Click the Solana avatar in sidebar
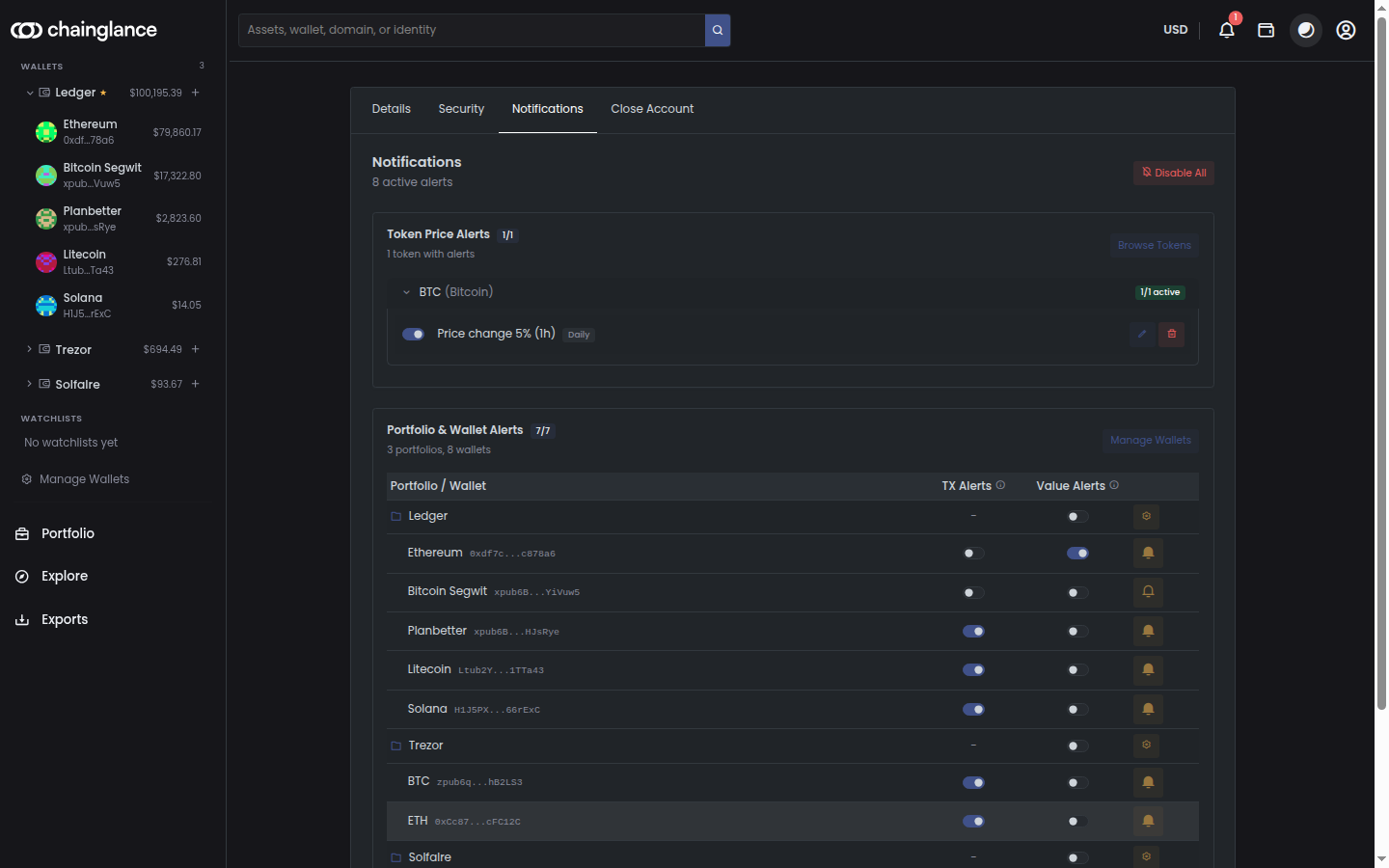1389x868 pixels. tap(46, 305)
